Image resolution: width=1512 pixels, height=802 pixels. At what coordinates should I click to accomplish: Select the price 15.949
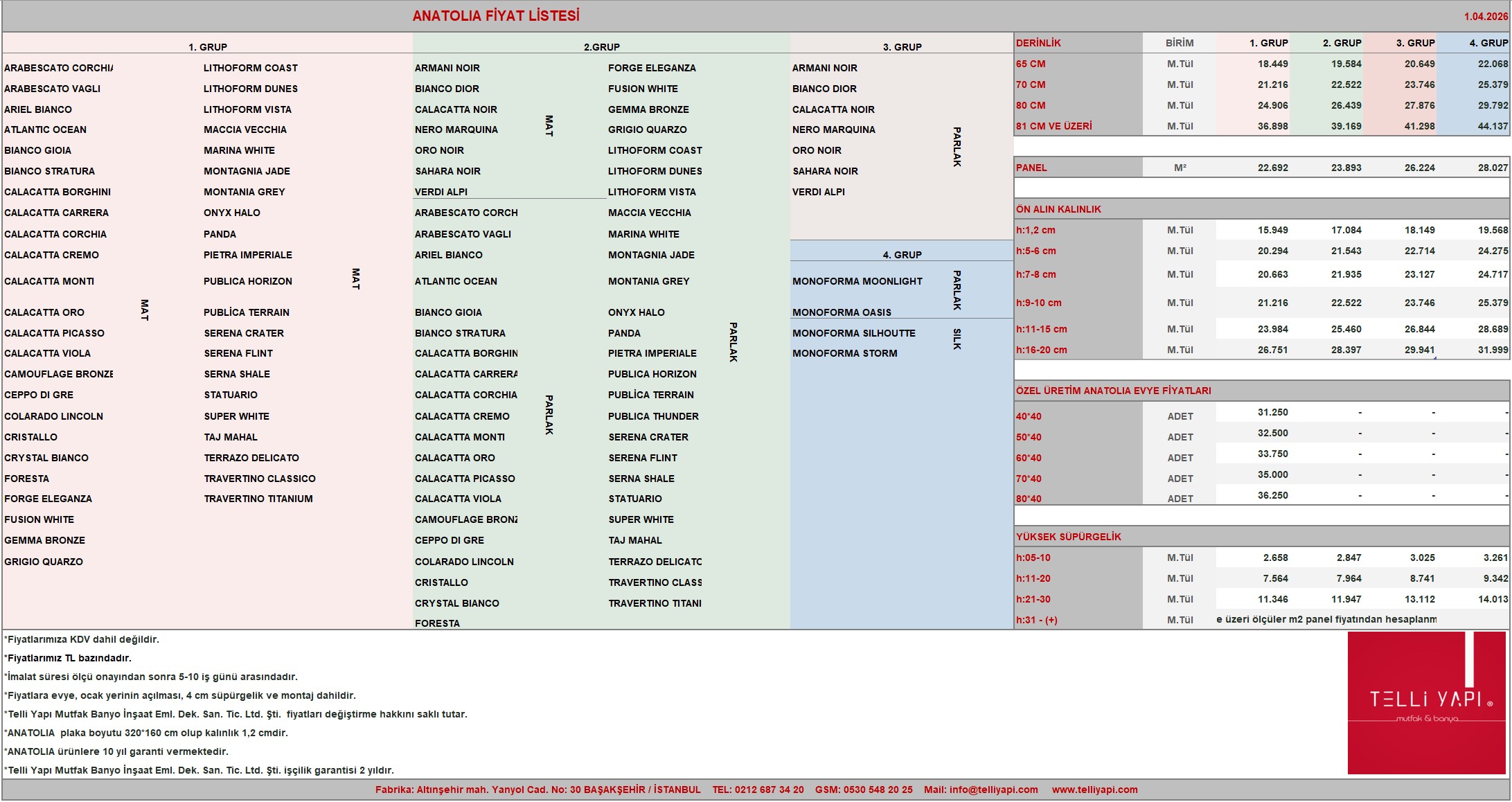(x=1273, y=230)
